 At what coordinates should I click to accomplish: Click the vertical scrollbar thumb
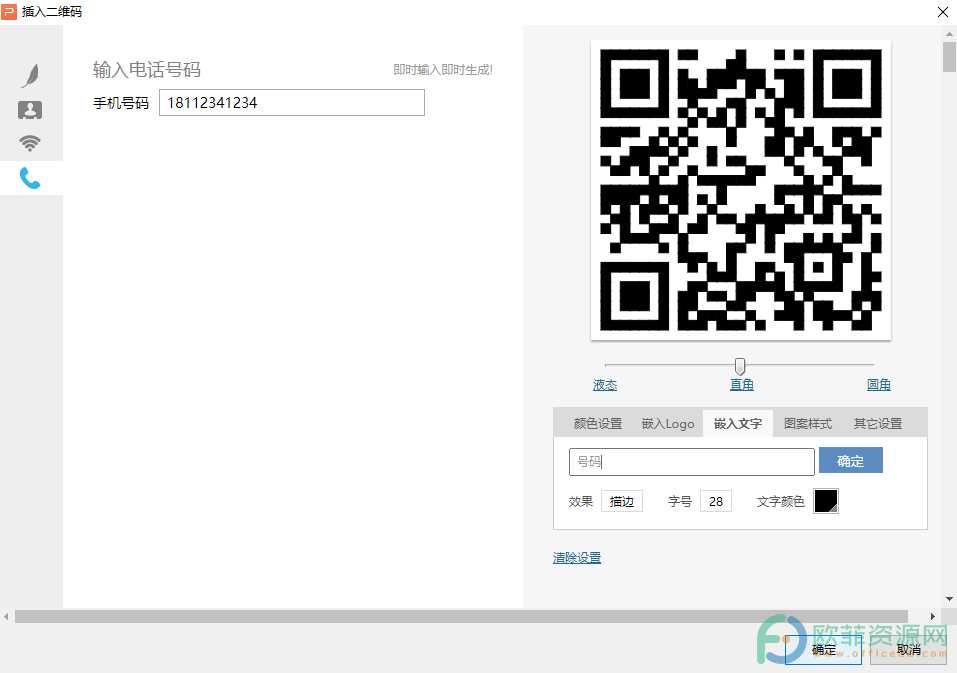click(949, 57)
